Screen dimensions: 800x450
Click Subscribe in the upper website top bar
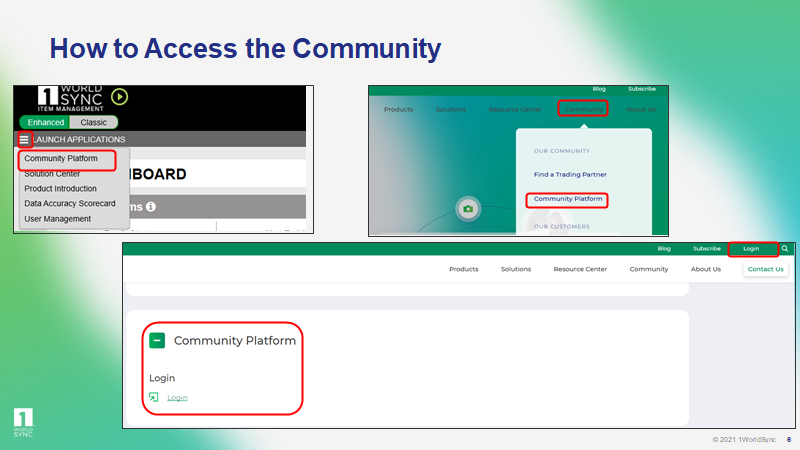[642, 89]
